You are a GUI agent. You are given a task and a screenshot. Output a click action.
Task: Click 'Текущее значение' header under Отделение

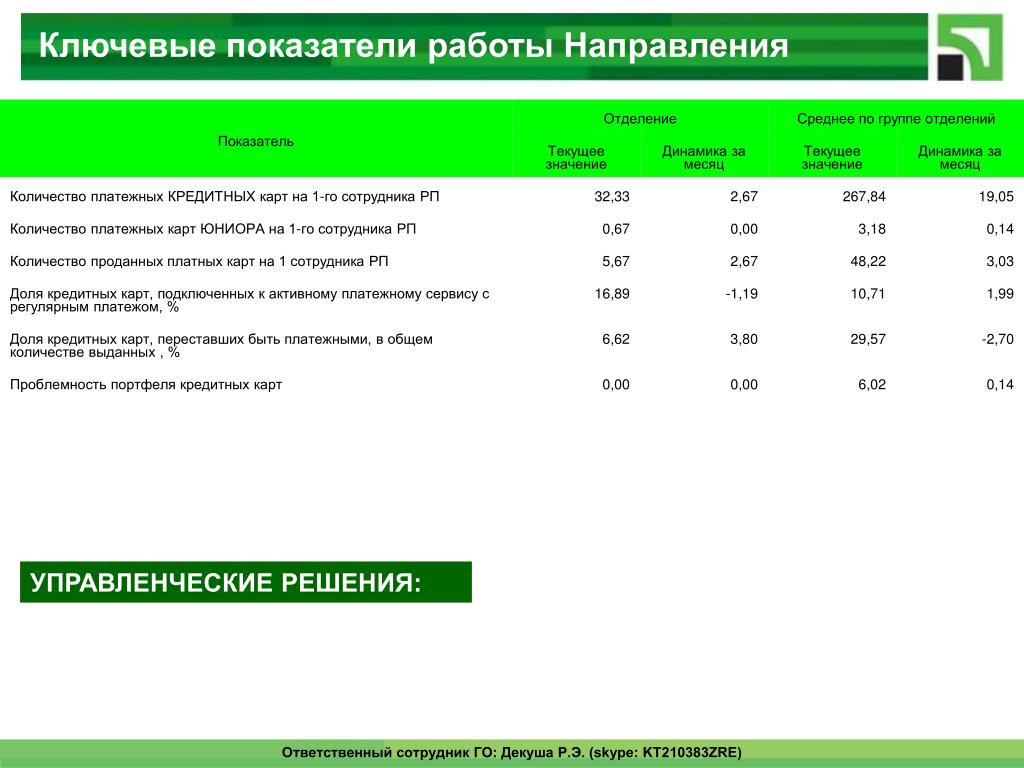[x=576, y=157]
